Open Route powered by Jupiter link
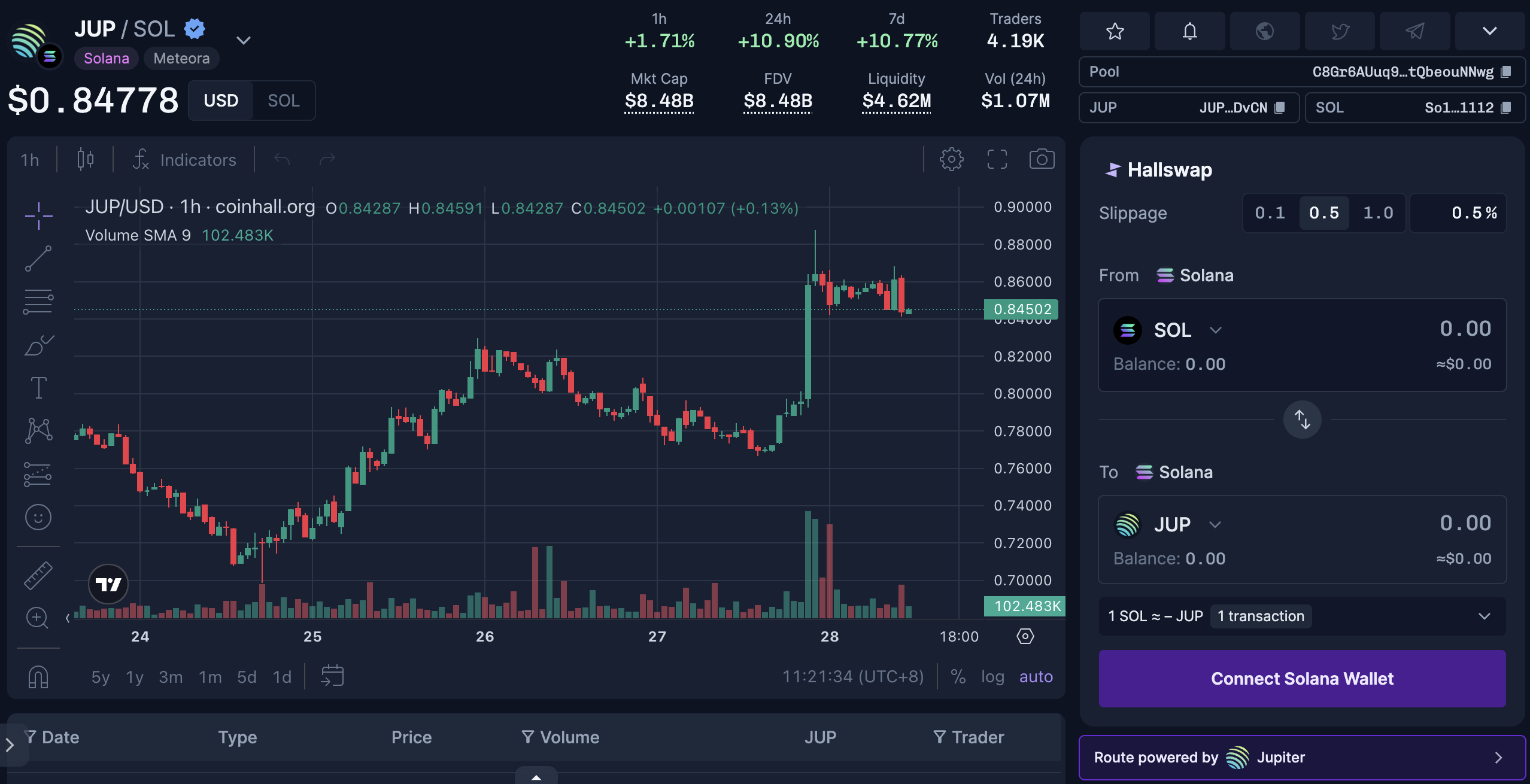 (x=1302, y=758)
